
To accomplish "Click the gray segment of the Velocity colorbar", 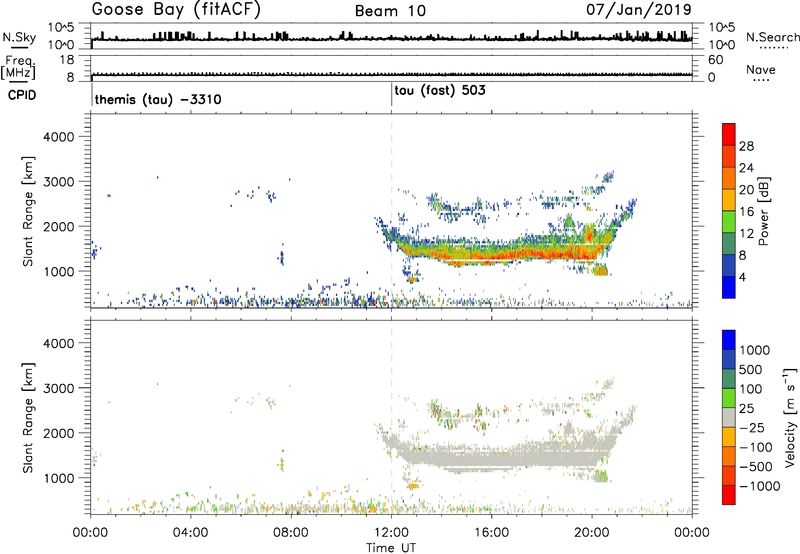I will 729,418.
